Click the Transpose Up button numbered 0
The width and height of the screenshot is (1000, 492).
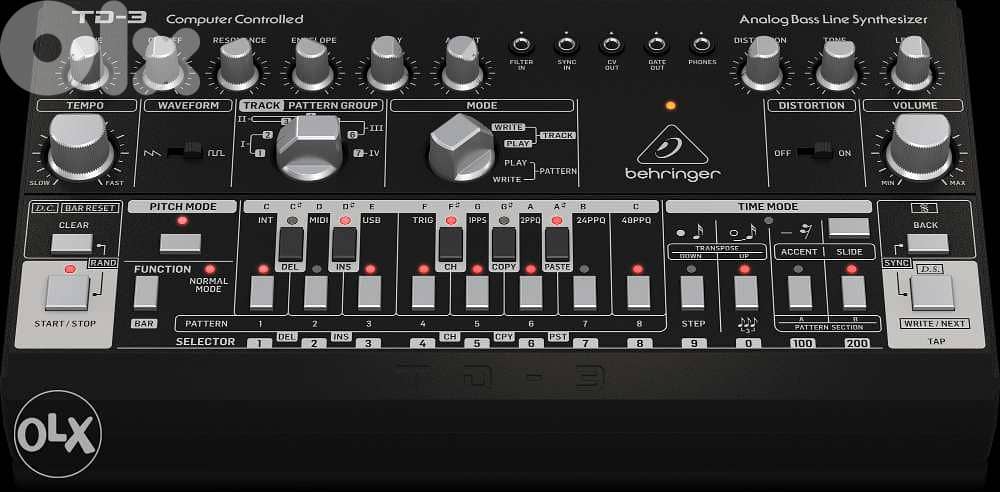point(746,293)
